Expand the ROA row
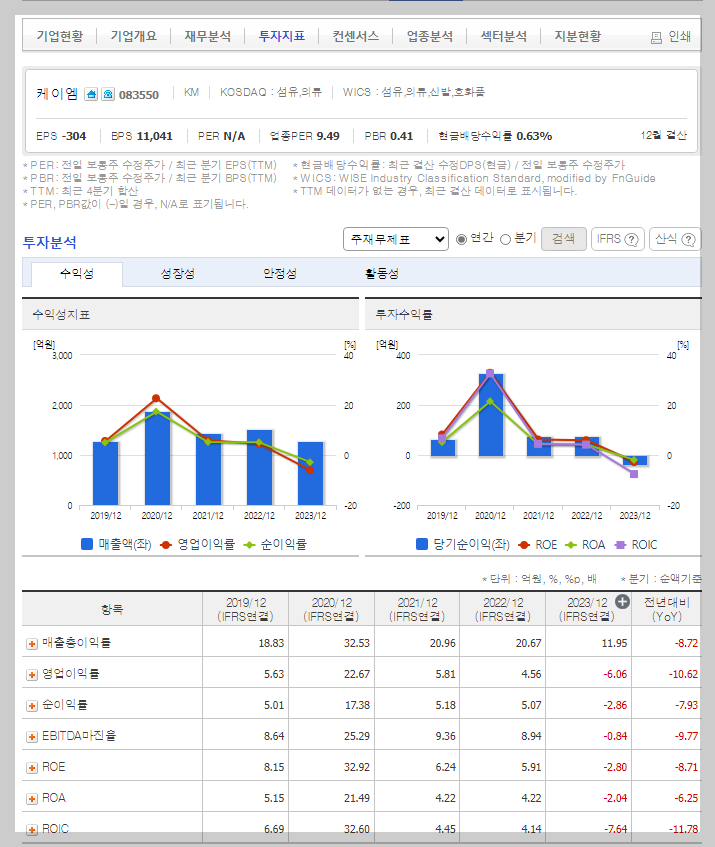This screenshot has width=715, height=847. (32, 798)
